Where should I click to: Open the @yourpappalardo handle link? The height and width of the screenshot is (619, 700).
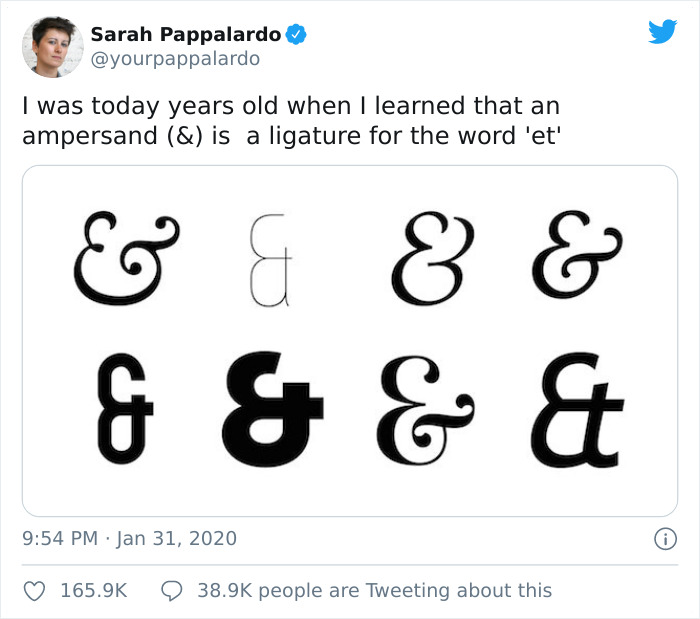(175, 59)
